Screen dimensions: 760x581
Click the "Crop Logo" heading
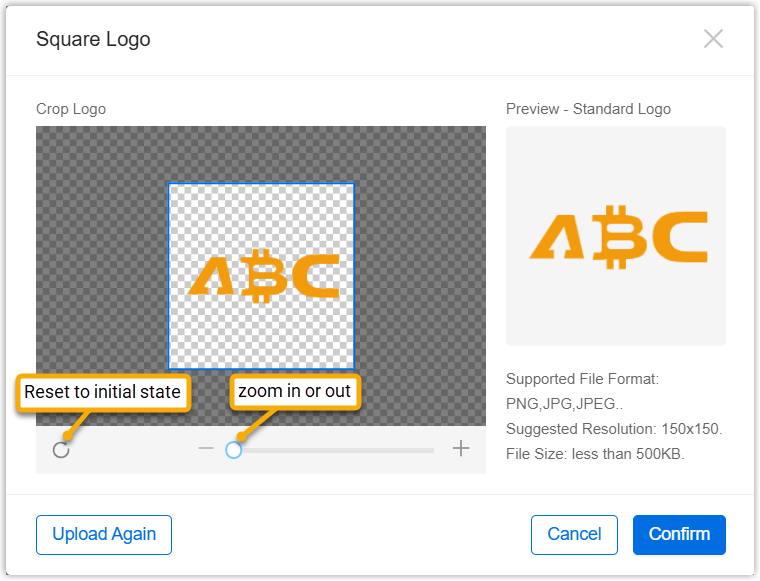(71, 109)
